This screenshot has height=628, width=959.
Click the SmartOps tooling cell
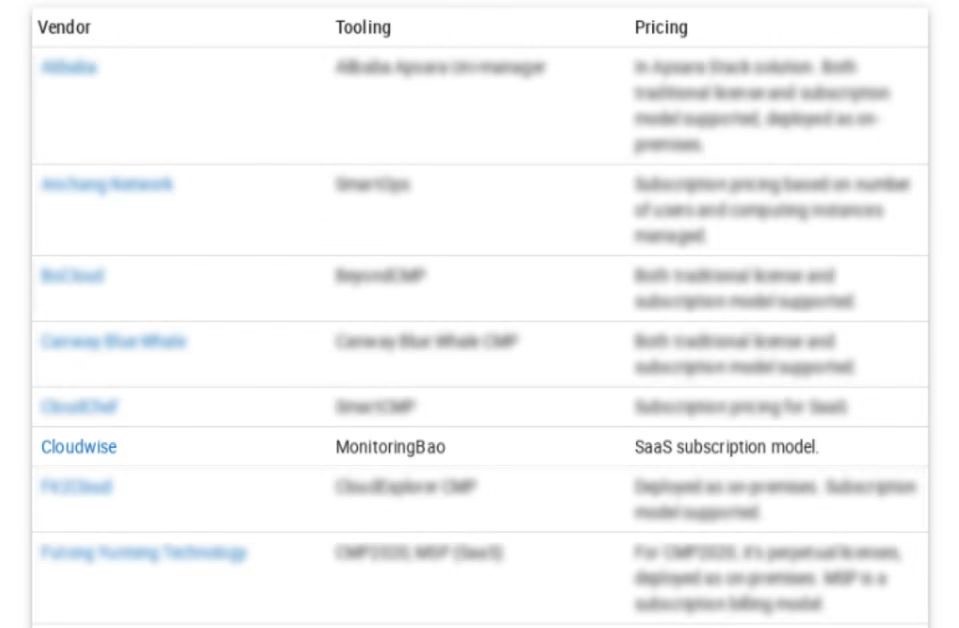click(372, 184)
